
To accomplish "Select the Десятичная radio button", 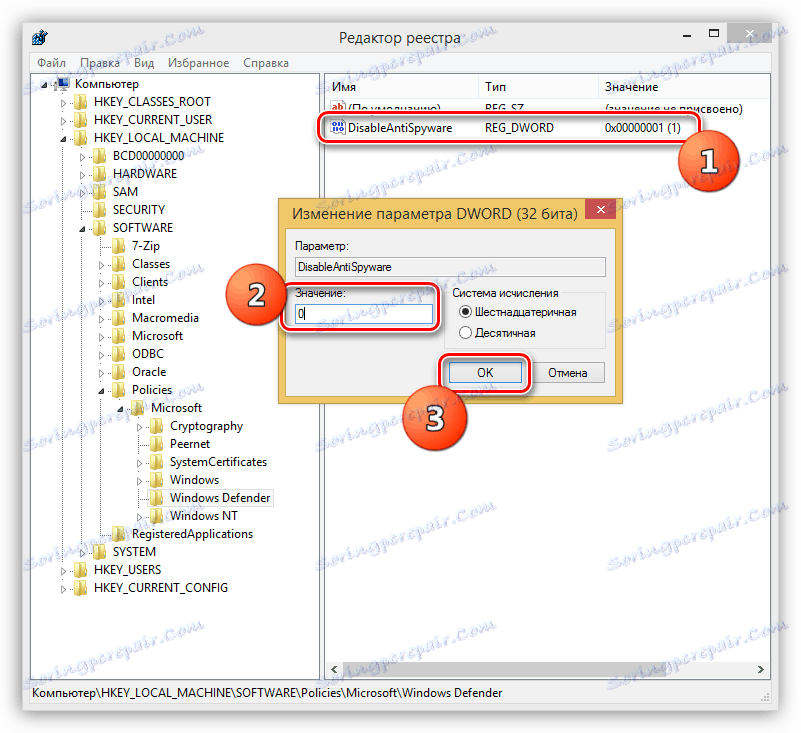I will coord(465,333).
